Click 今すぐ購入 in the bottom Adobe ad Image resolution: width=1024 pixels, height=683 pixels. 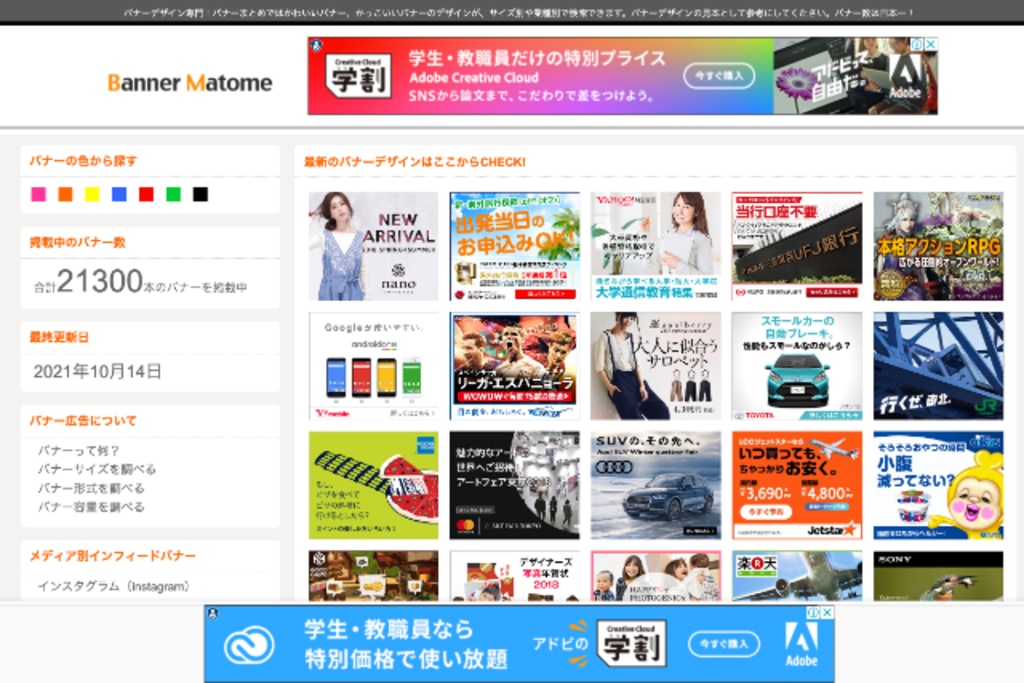click(x=724, y=644)
